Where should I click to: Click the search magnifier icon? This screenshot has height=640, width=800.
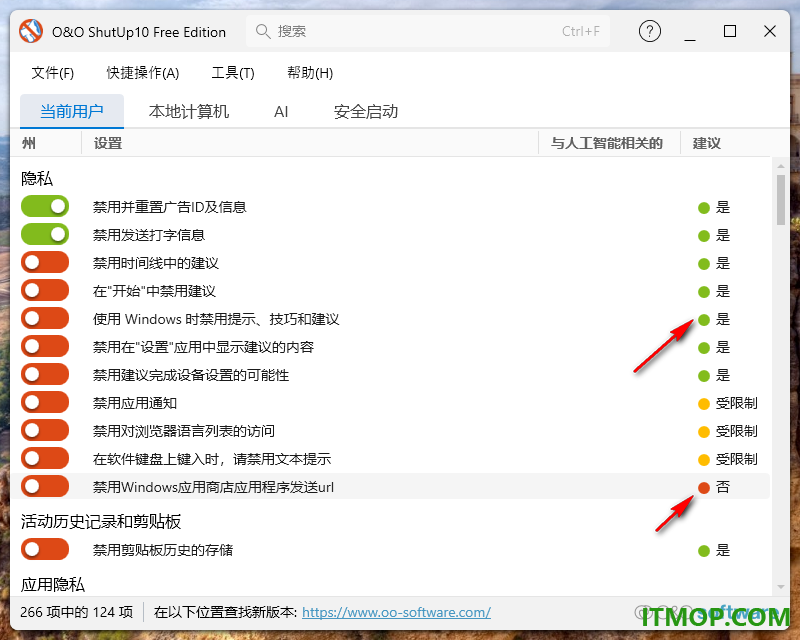[263, 32]
